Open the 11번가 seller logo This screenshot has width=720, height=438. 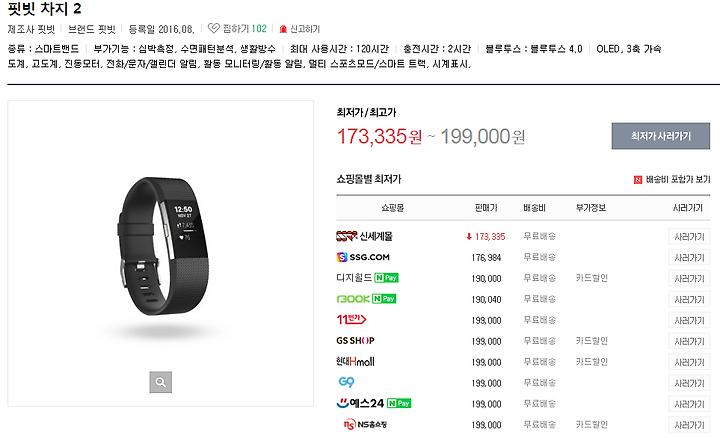351,320
